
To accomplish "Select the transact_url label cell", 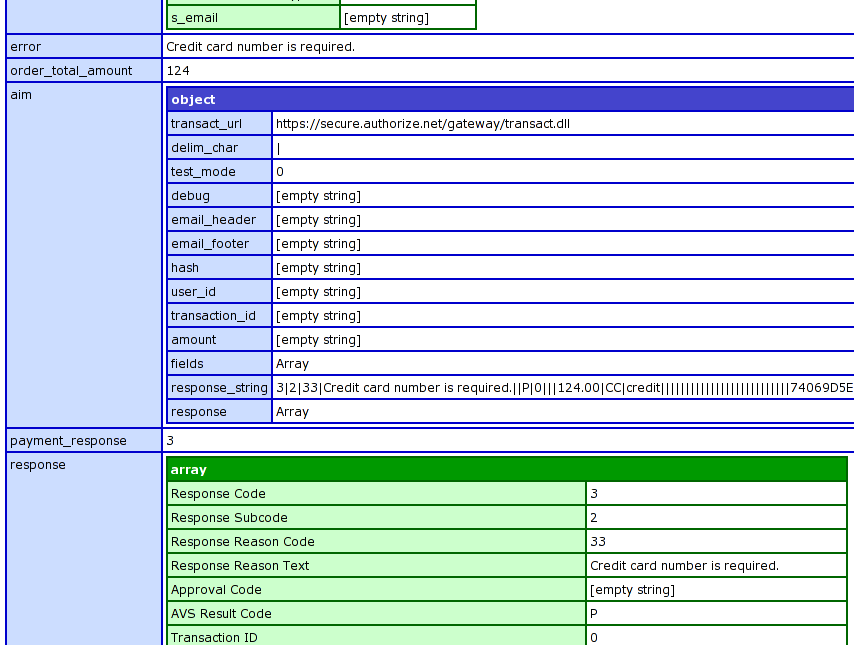I will point(219,124).
